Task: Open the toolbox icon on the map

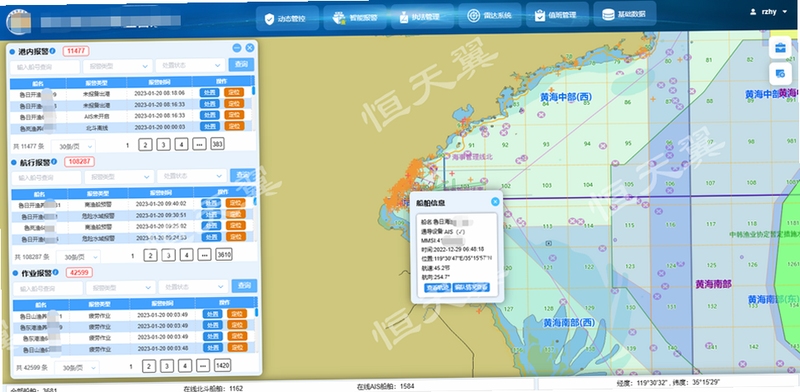Action: [x=780, y=48]
